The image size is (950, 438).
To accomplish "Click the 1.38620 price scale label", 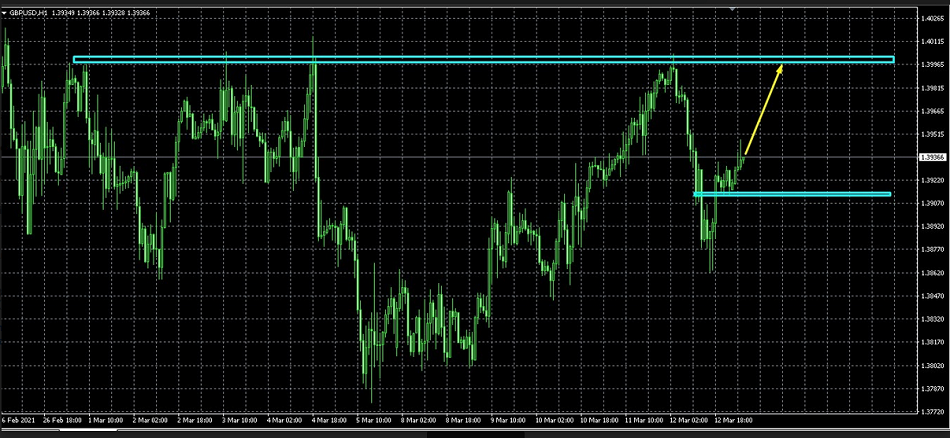I will click(931, 272).
